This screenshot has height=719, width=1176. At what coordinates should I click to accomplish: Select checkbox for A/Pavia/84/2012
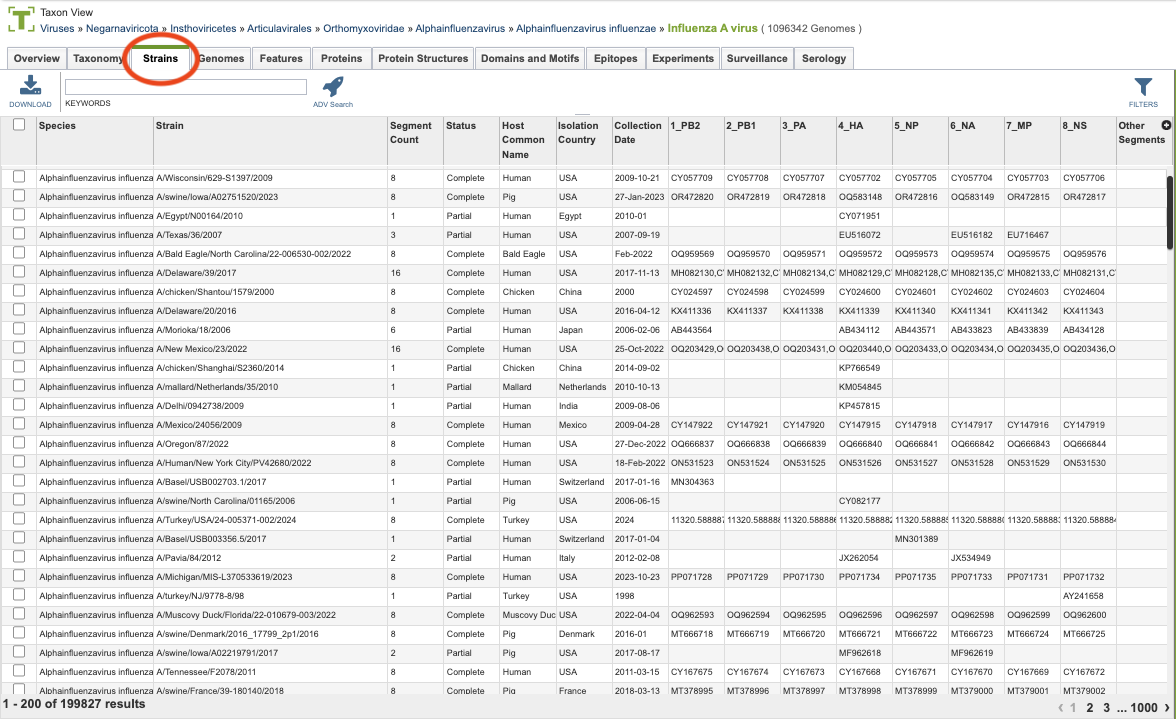(20, 557)
